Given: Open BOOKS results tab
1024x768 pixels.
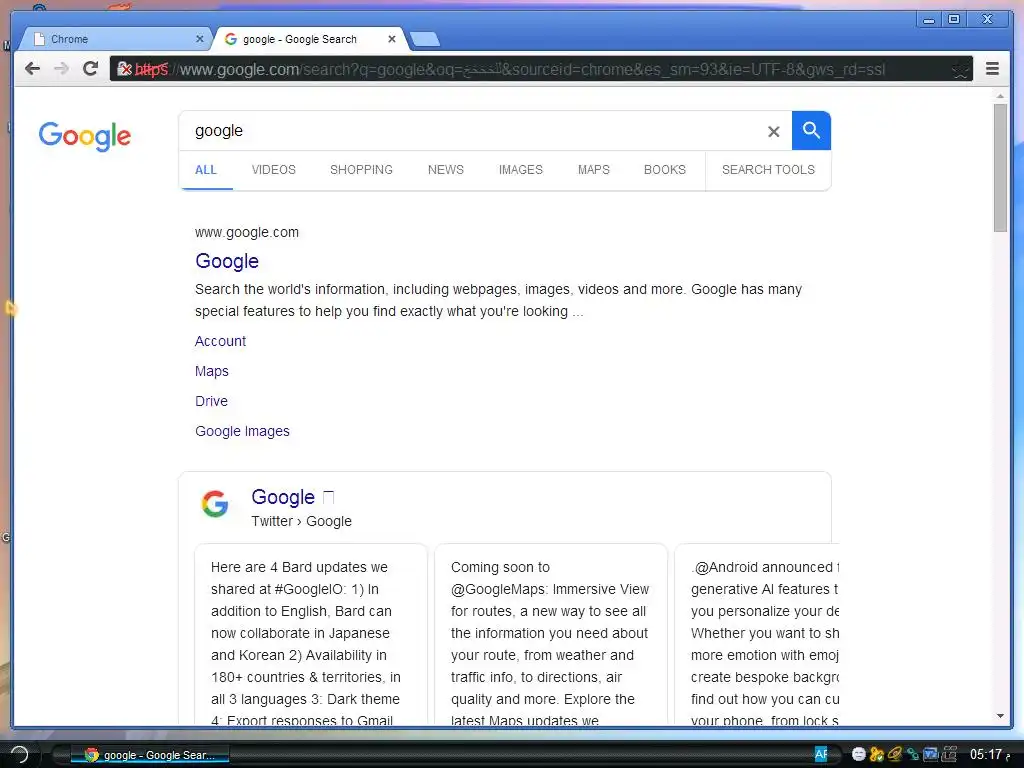Looking at the screenshot, I should [x=665, y=170].
